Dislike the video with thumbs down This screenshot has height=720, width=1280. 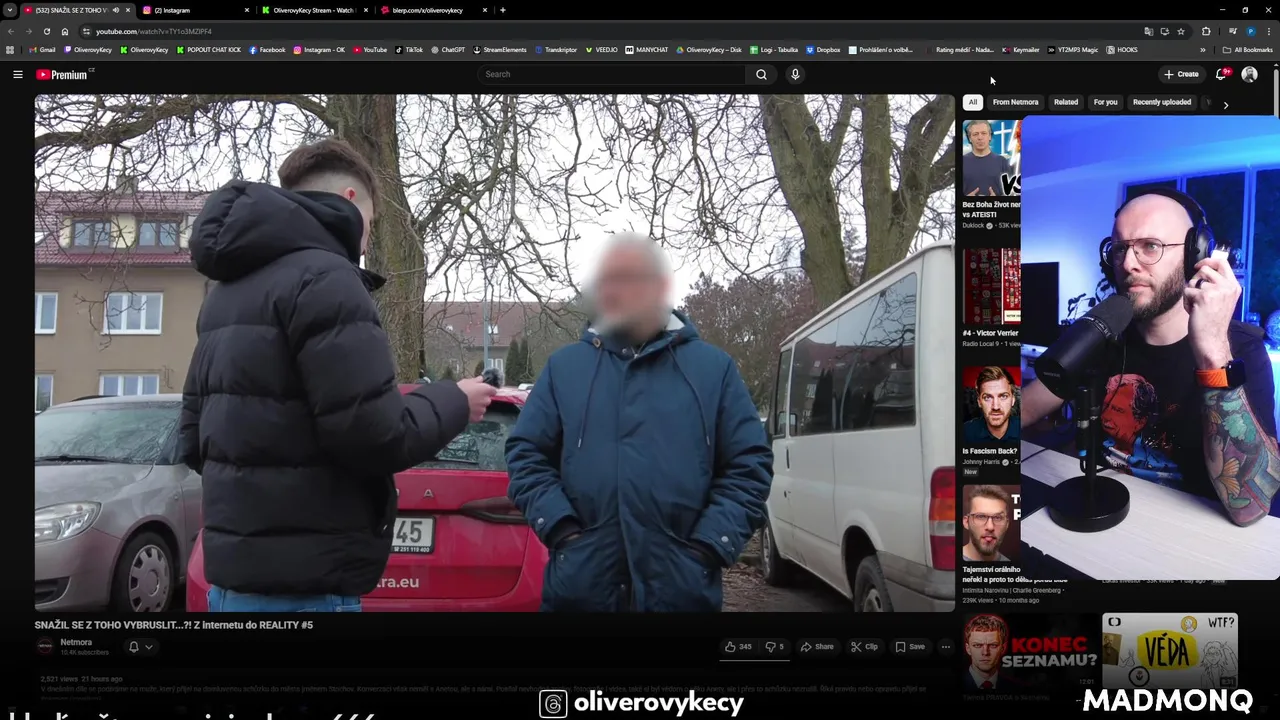pos(774,647)
